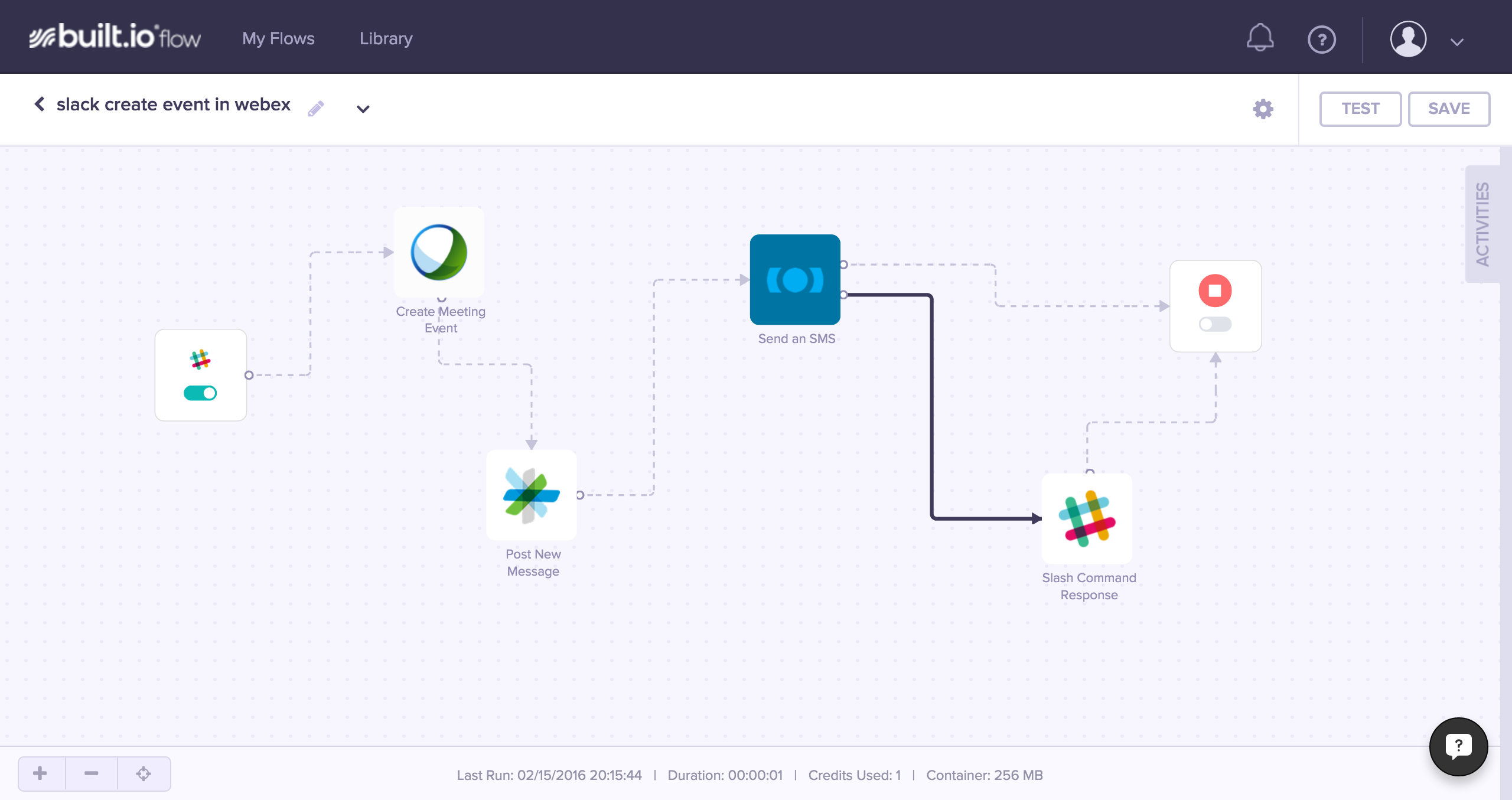Click the Create Meeting Event WebEx icon

tap(439, 252)
